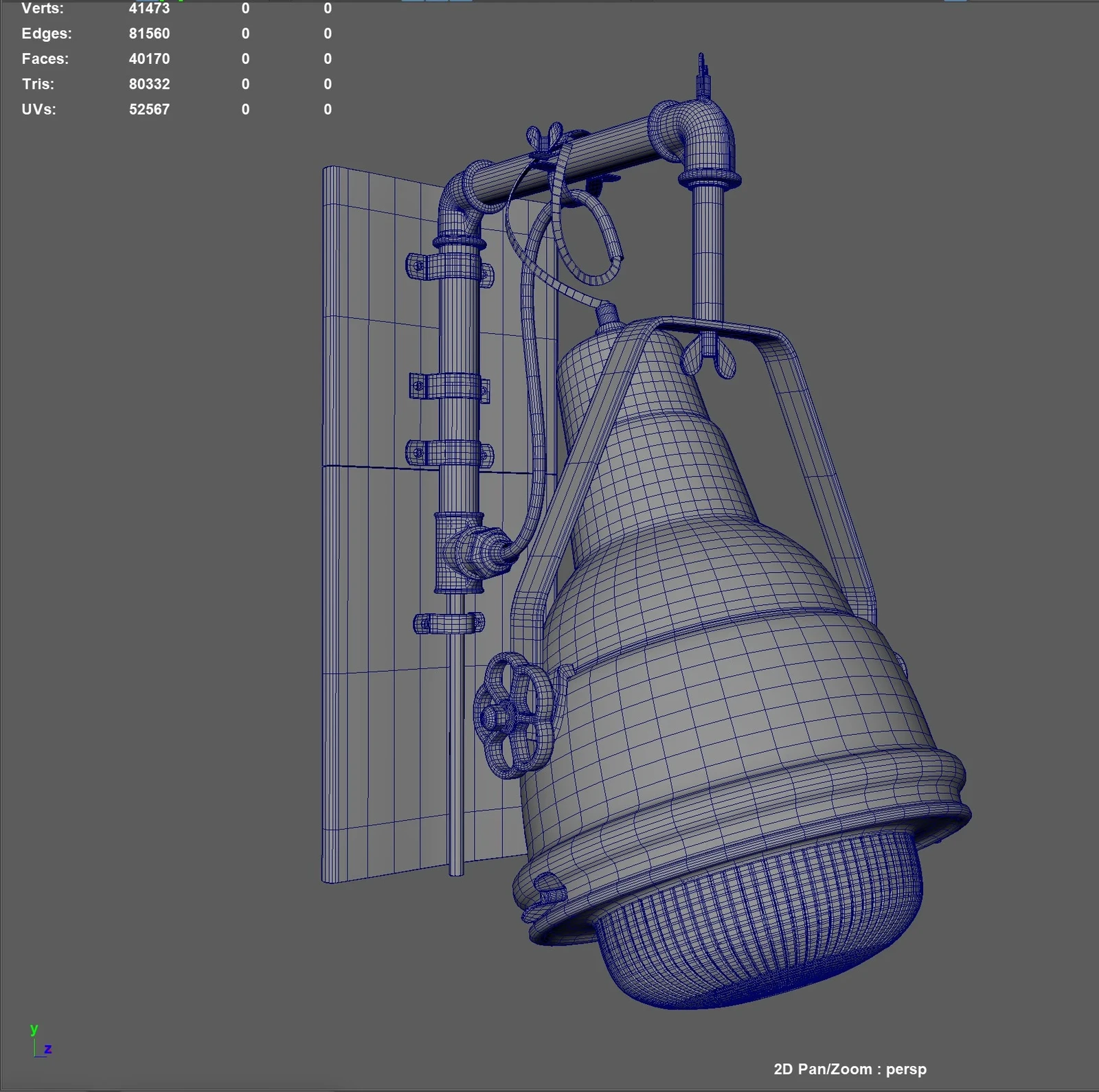Click the UV count value 52567
Screen dimensions: 1099x1092
149,109
